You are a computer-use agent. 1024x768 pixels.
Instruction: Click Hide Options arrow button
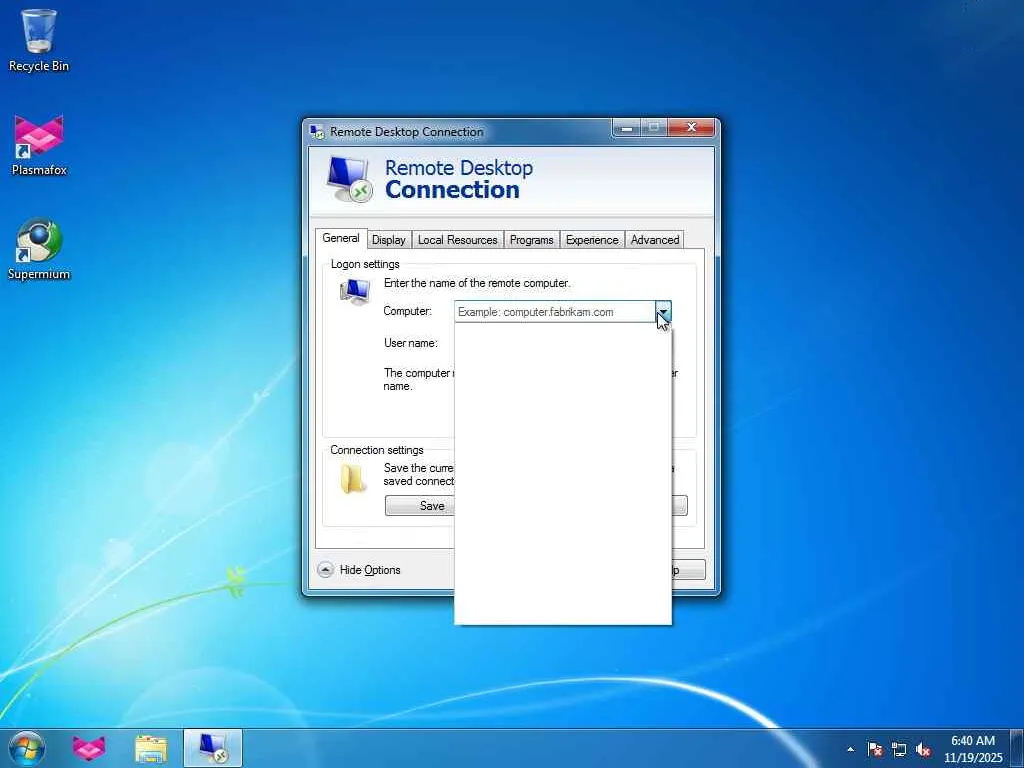(x=325, y=569)
